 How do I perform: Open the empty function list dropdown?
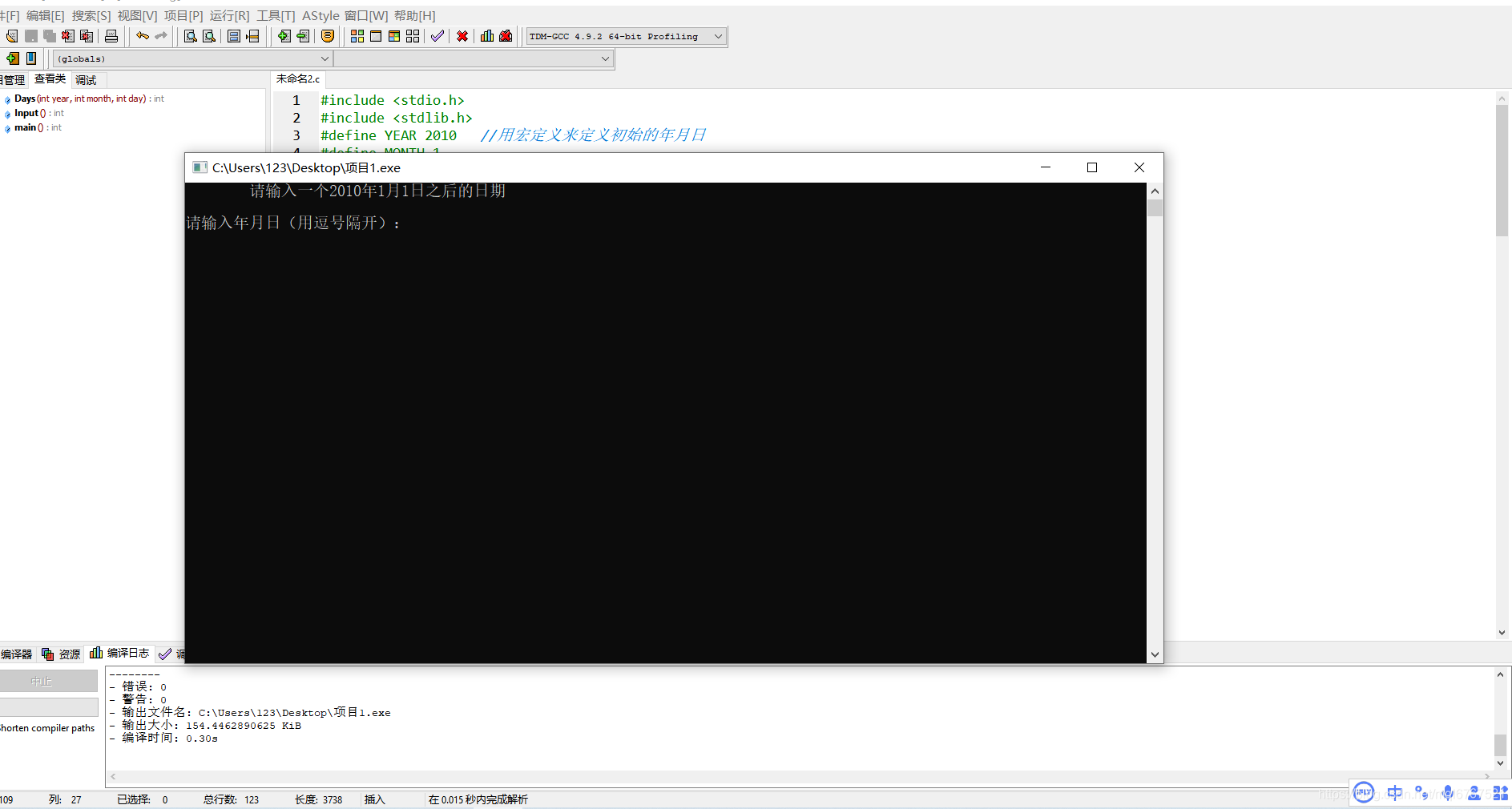point(474,58)
